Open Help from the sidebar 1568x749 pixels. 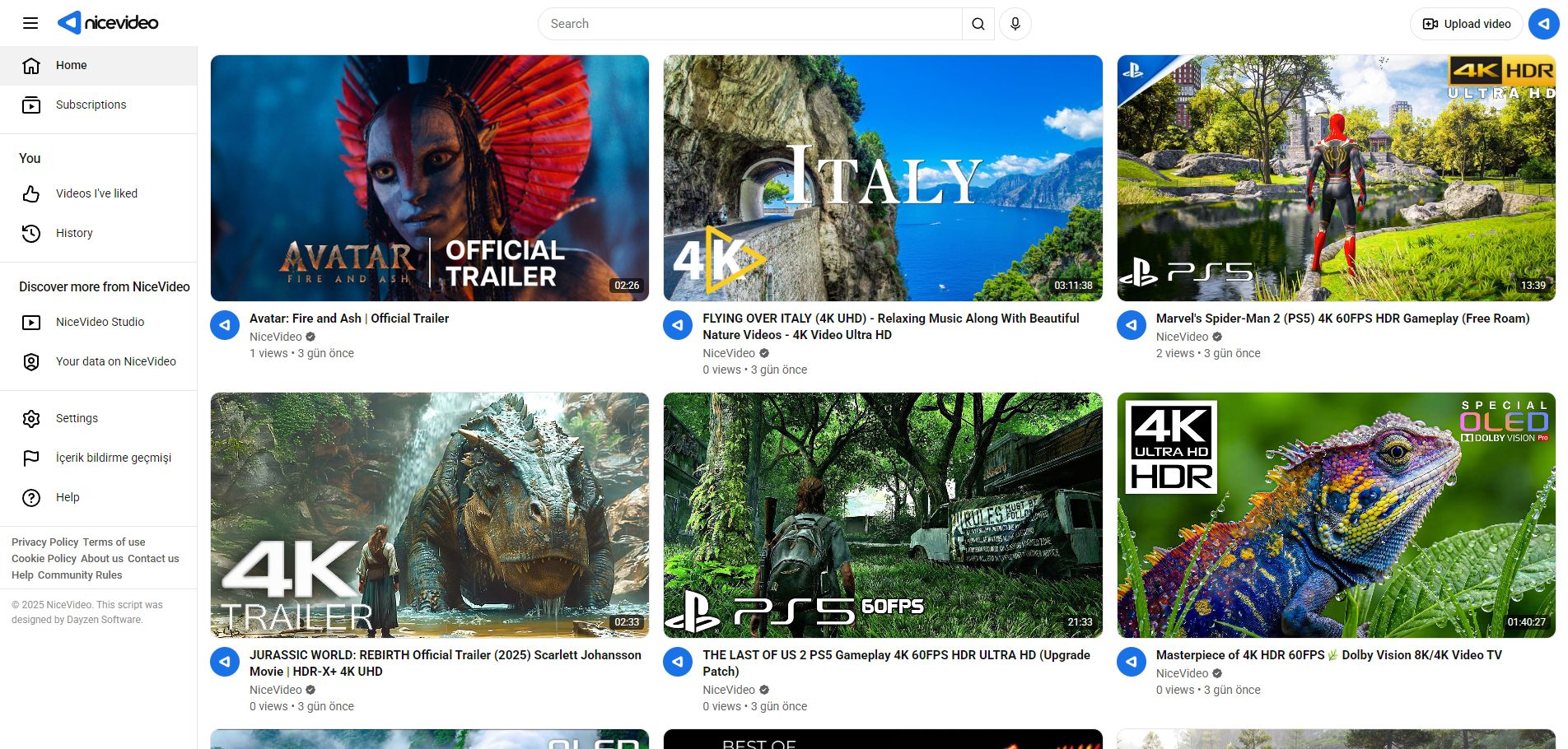click(99, 498)
